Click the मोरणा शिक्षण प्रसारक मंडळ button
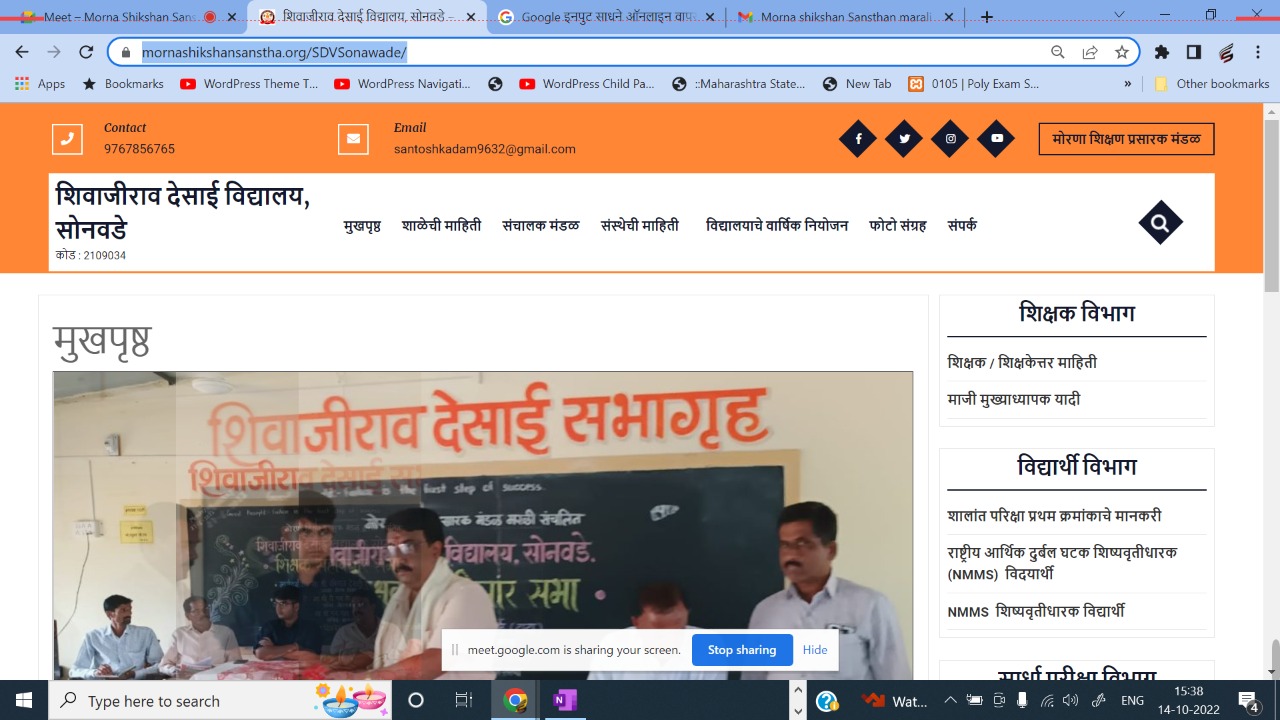The width and height of the screenshot is (1280, 720). click(1126, 139)
